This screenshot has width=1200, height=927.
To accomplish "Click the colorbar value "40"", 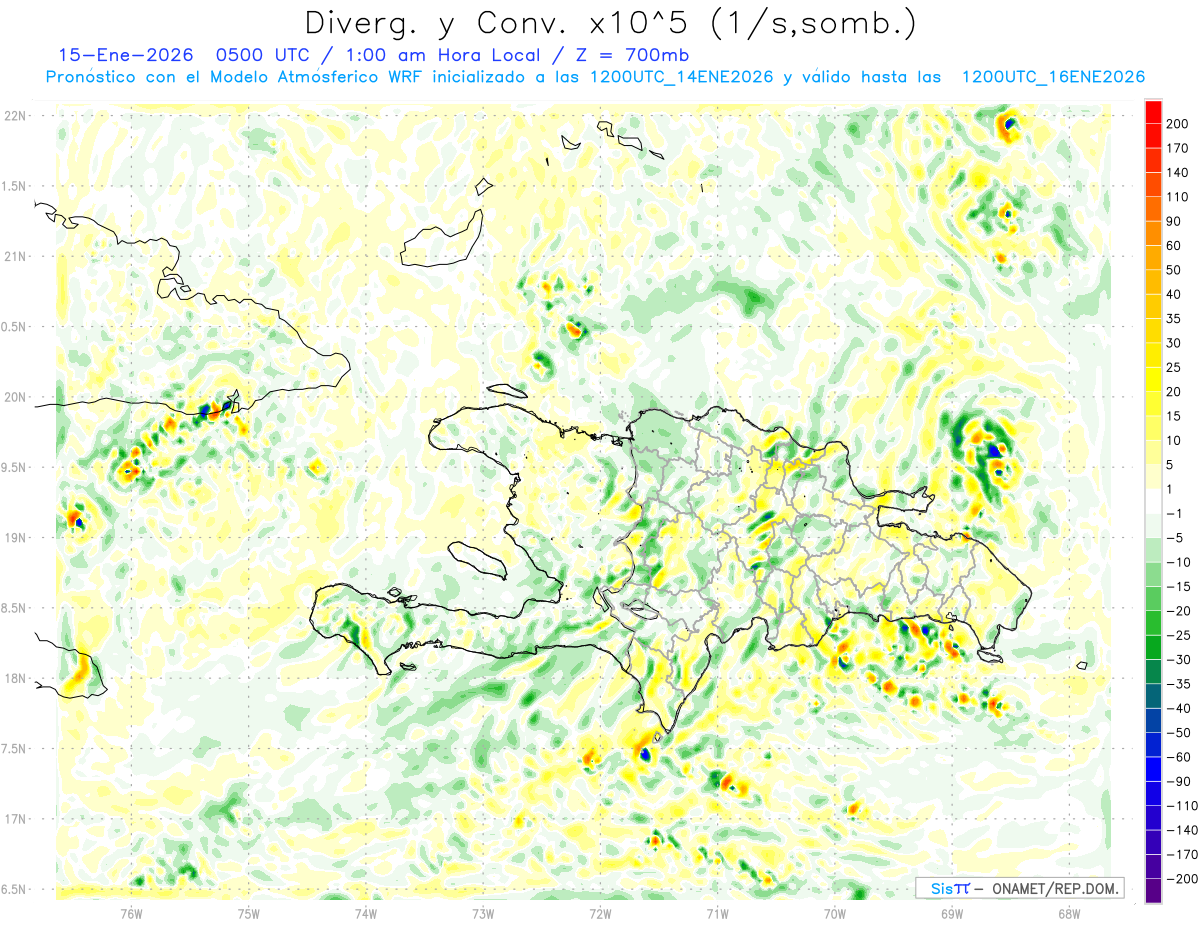I will click(x=1176, y=294).
